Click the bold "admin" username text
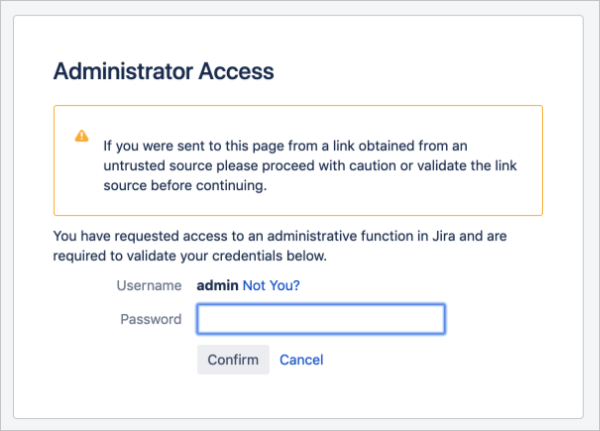The height and width of the screenshot is (431, 600). coord(217,285)
